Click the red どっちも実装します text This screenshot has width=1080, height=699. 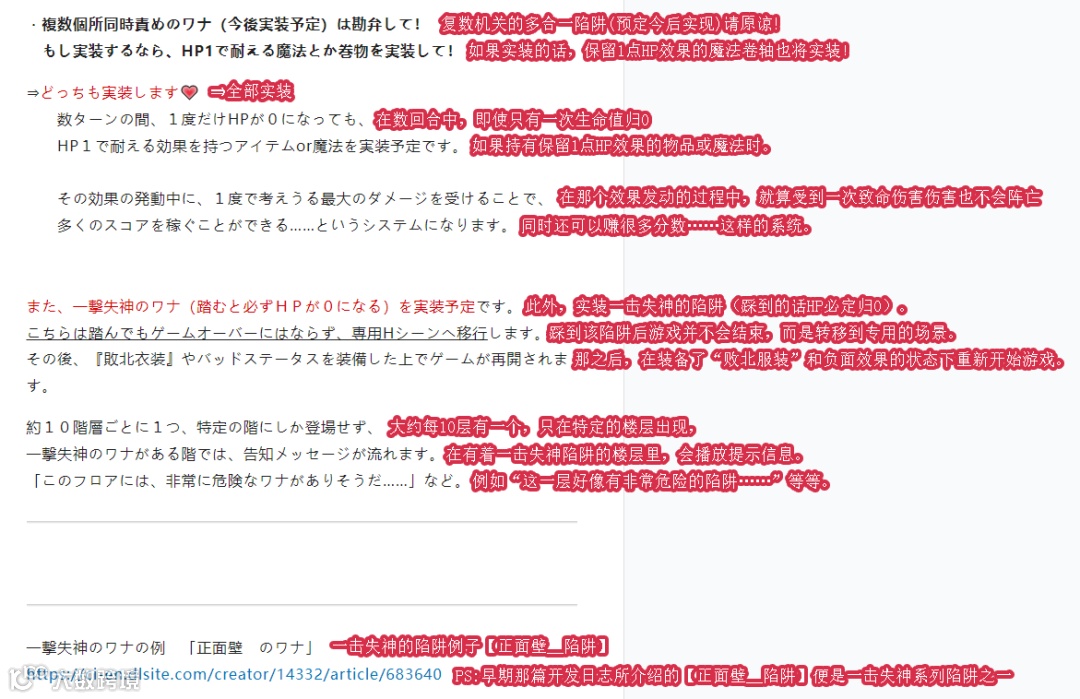[x=110, y=92]
